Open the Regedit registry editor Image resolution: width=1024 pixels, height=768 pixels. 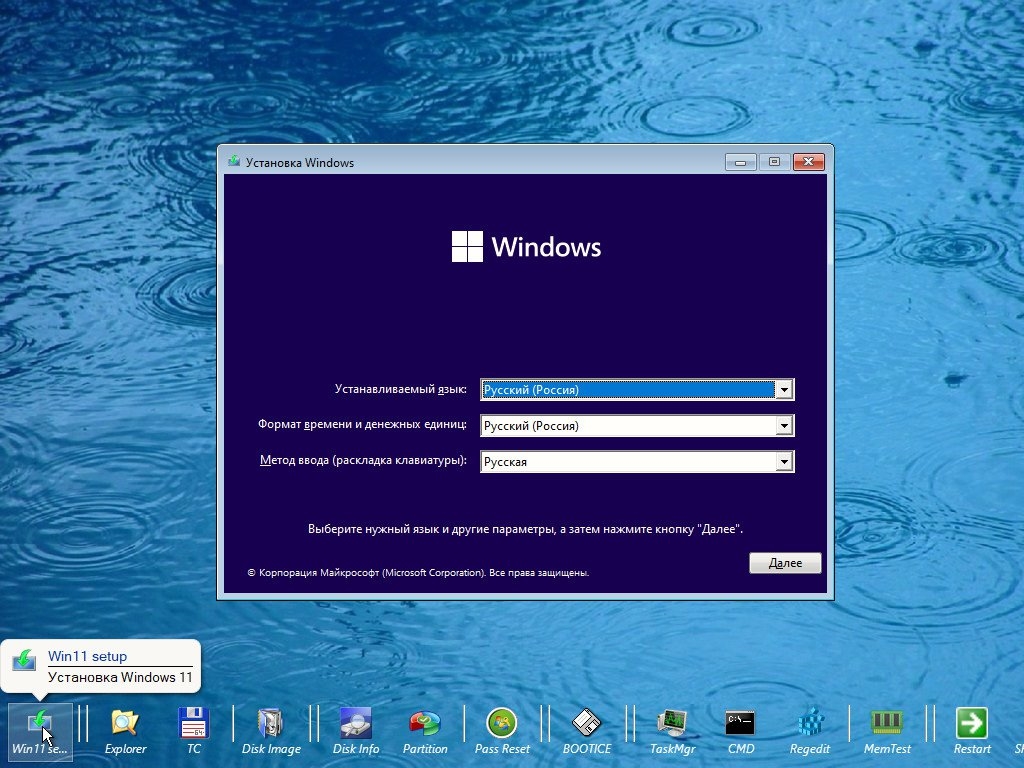point(809,724)
